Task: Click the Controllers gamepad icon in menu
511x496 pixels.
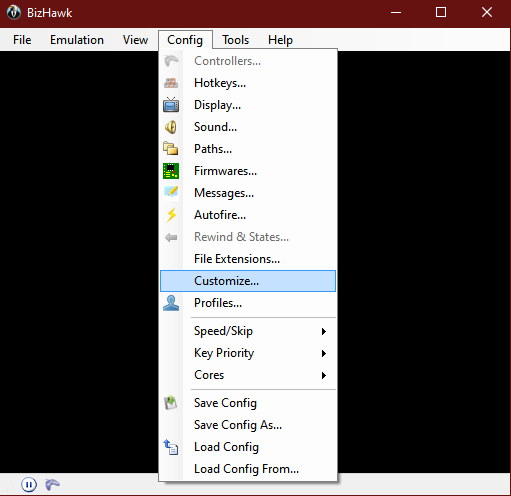Action: click(x=171, y=61)
